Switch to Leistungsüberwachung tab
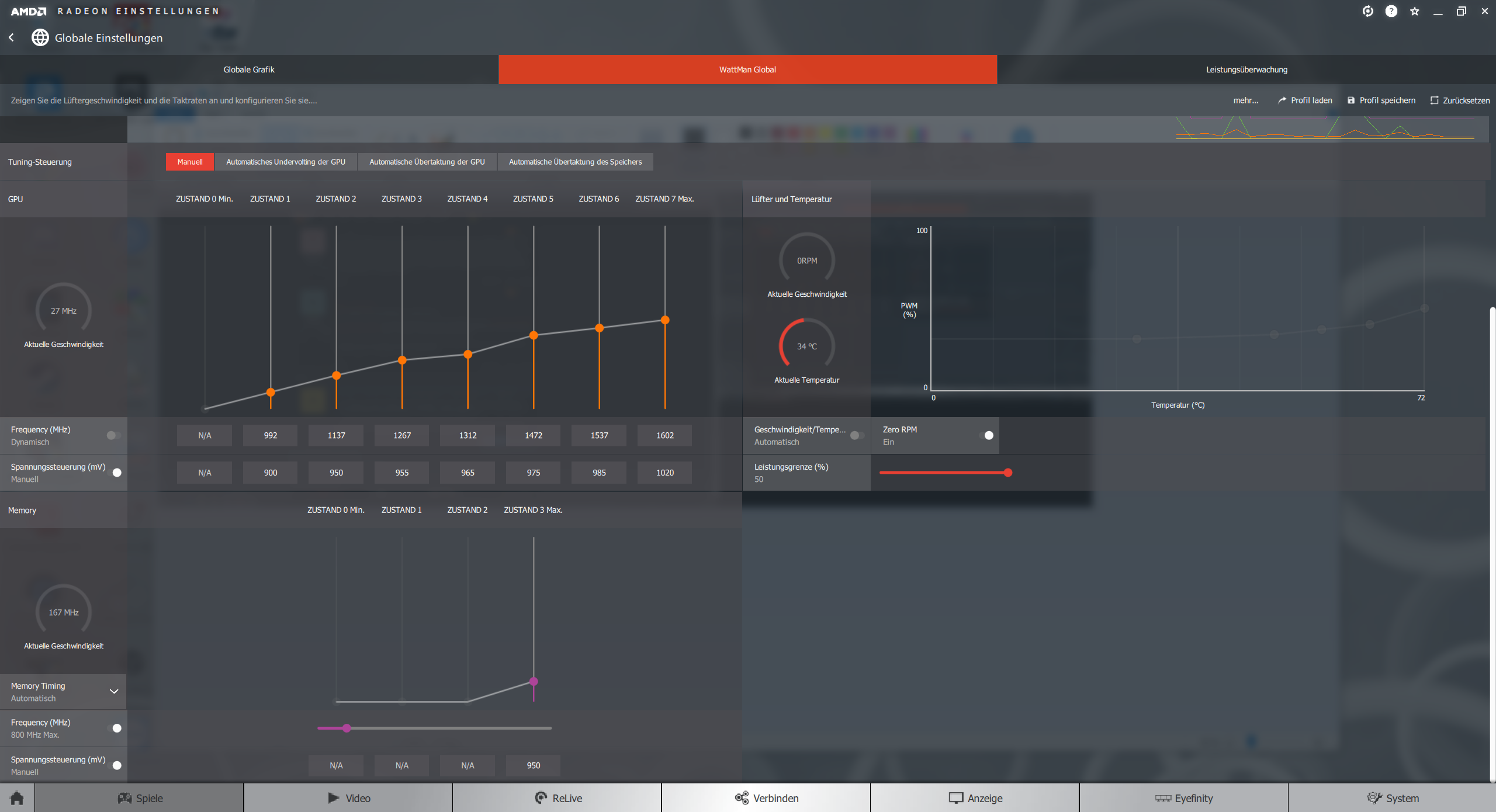Screen dimensions: 1496x812 pos(1246,70)
